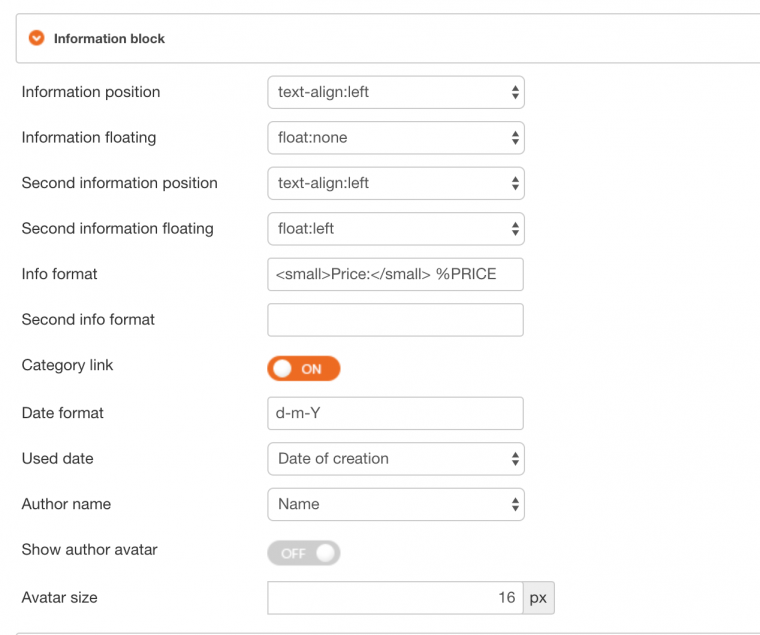Click the Date format input field
This screenshot has width=760, height=635.
tap(395, 413)
